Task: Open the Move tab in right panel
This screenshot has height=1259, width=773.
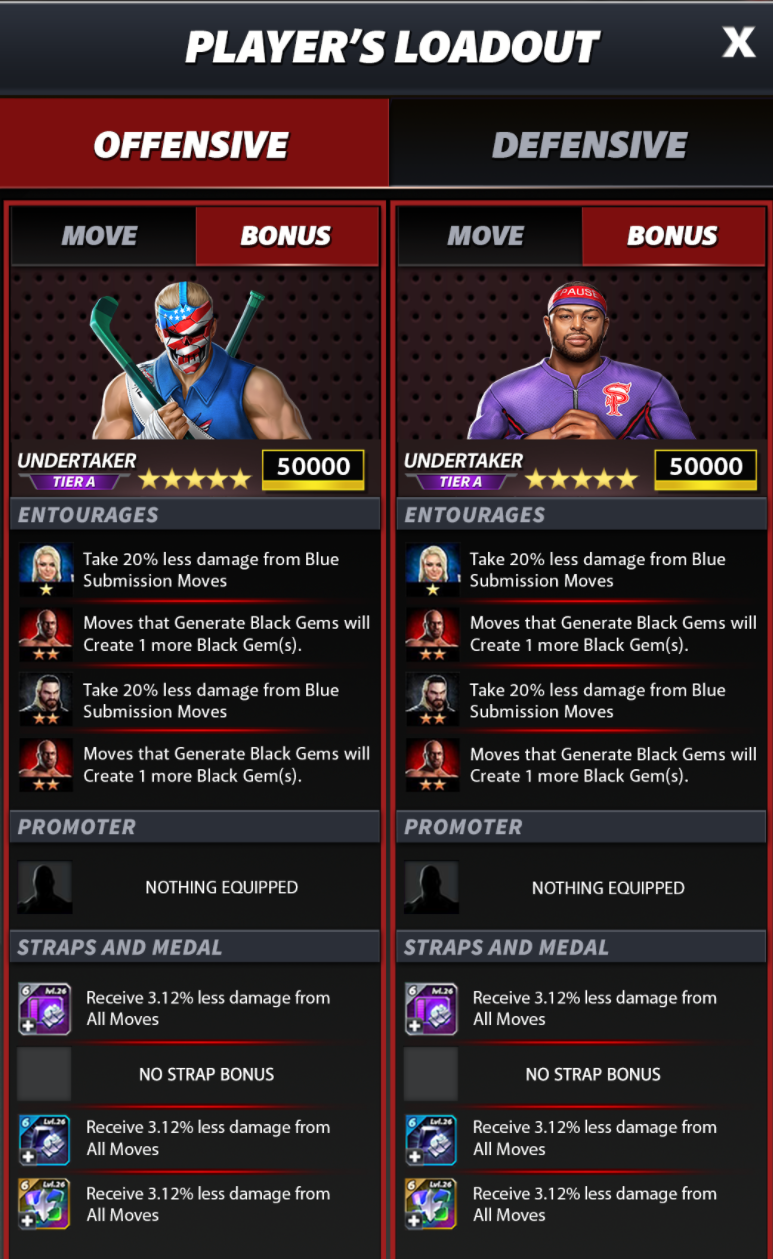Action: pyautogui.click(x=488, y=237)
